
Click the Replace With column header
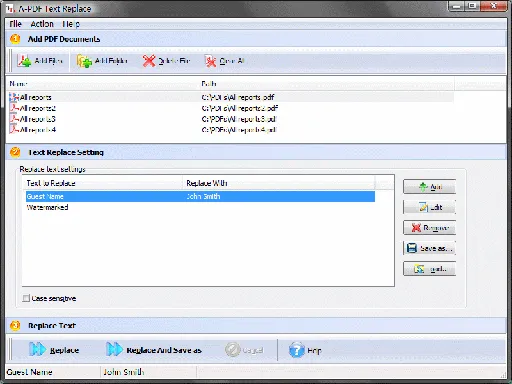tap(279, 183)
